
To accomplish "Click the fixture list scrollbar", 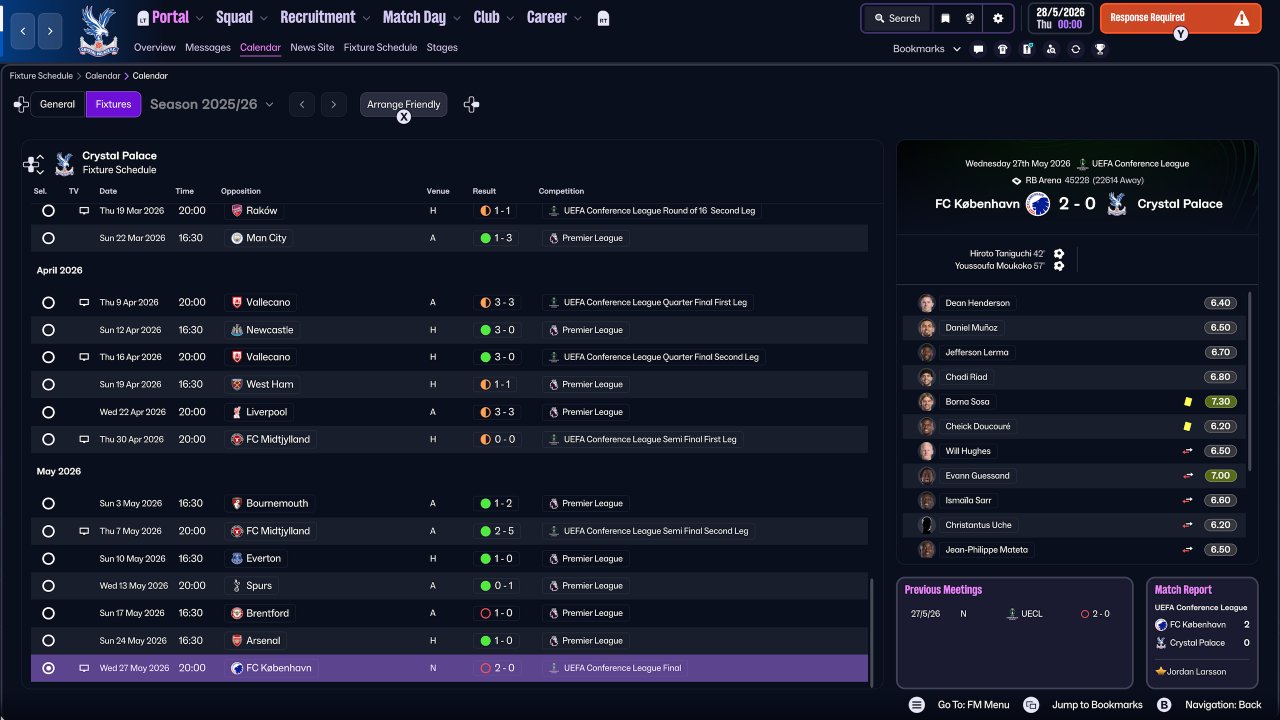I will (872, 632).
